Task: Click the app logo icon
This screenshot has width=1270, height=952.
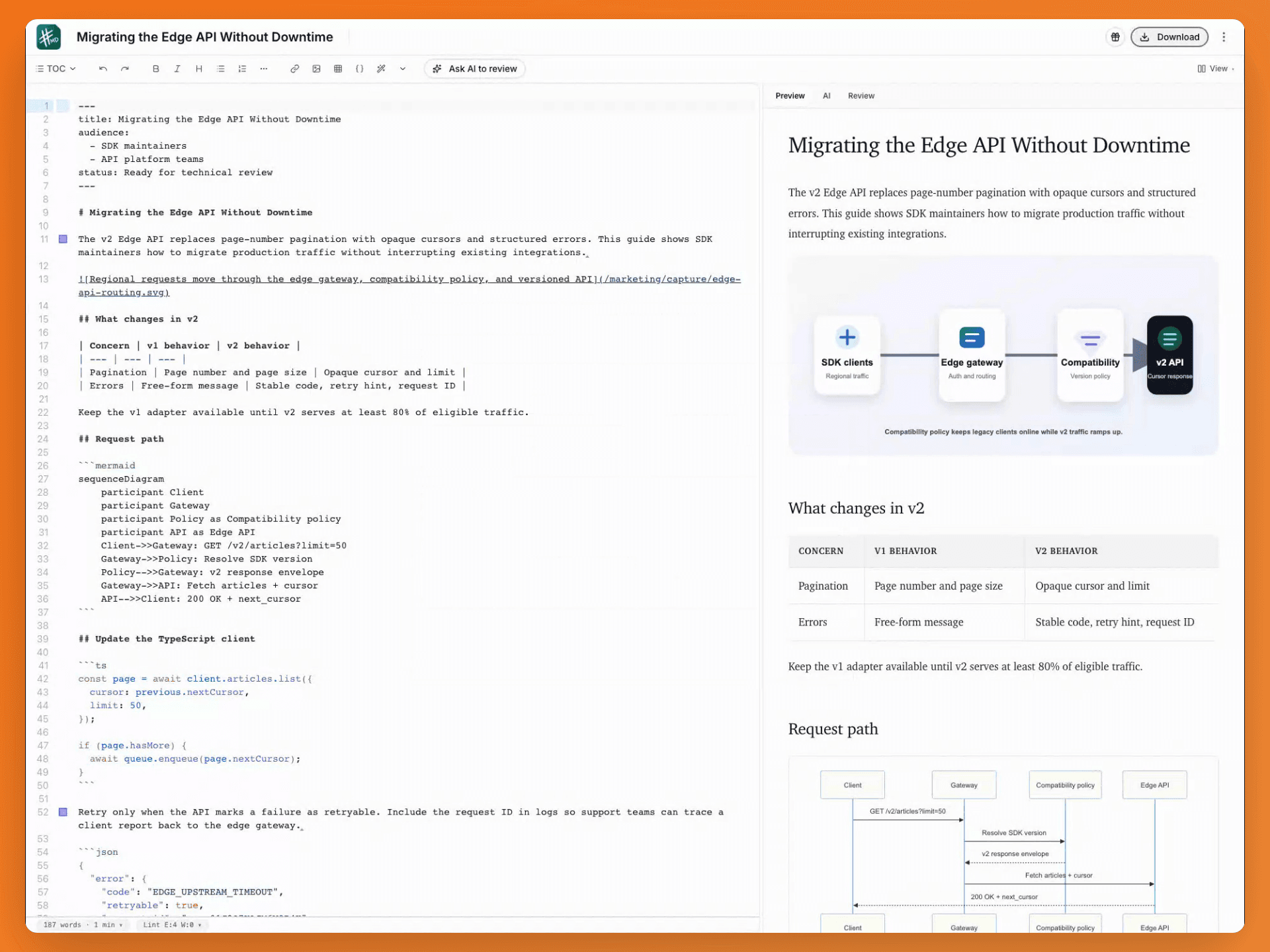Action: click(49, 37)
